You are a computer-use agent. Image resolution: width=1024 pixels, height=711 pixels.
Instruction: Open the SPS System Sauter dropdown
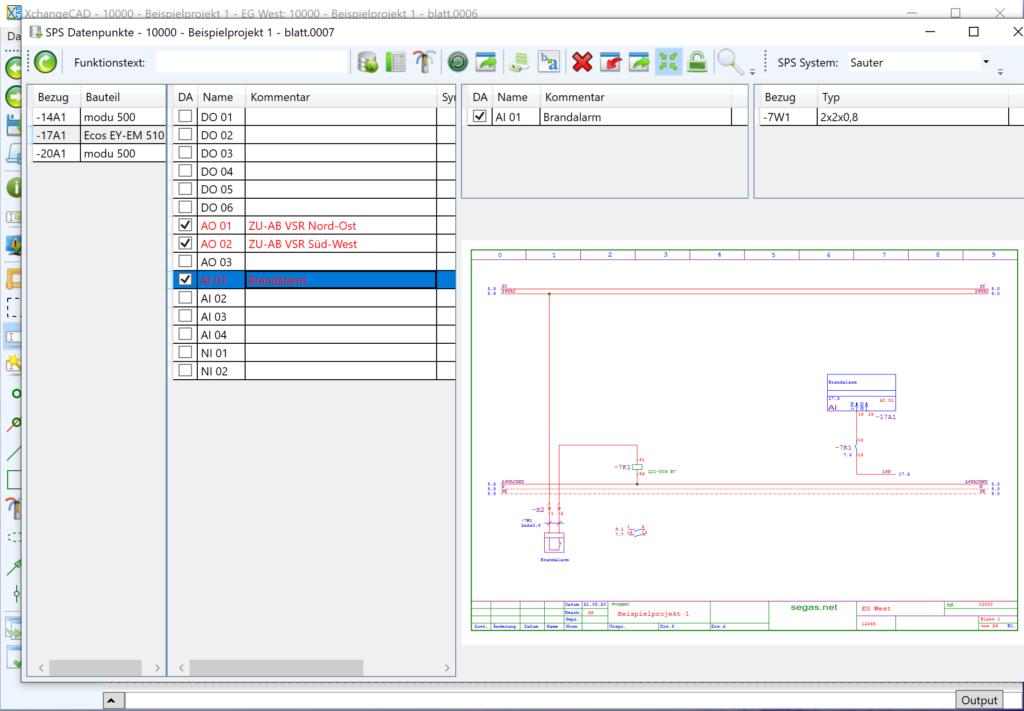coord(984,62)
